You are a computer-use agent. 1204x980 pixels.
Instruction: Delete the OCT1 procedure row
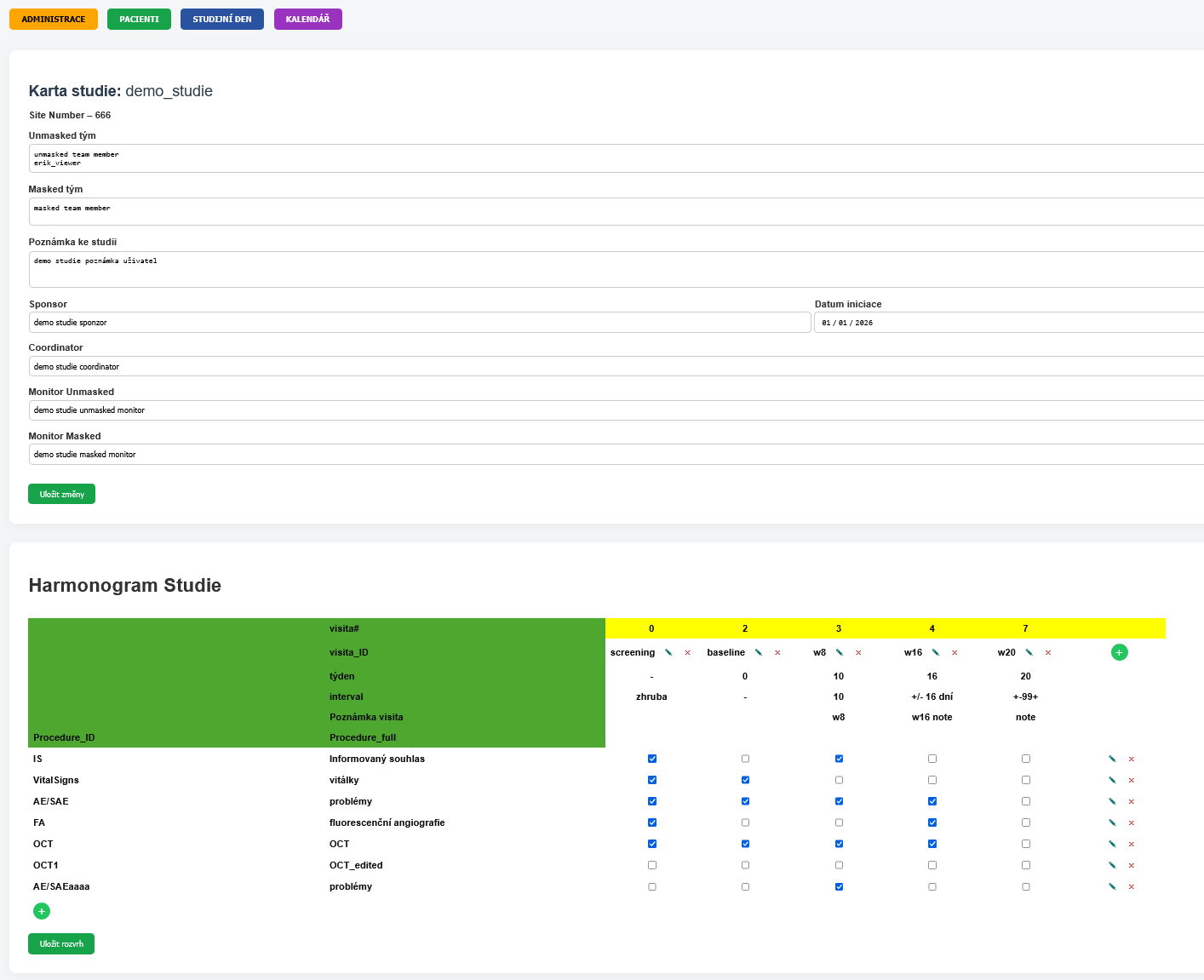pyautogui.click(x=1132, y=865)
